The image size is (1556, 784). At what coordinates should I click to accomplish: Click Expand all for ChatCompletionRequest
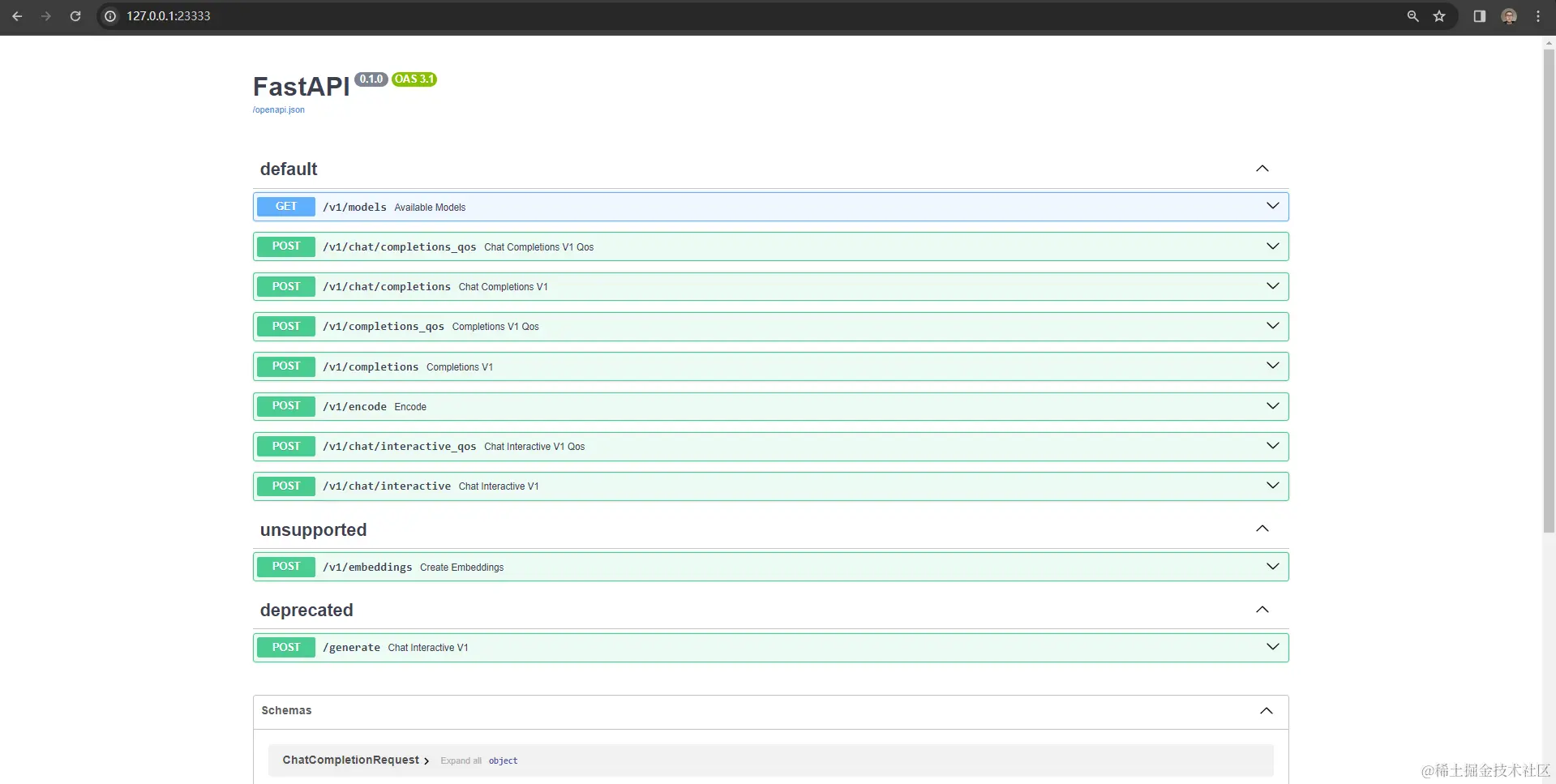coord(461,761)
